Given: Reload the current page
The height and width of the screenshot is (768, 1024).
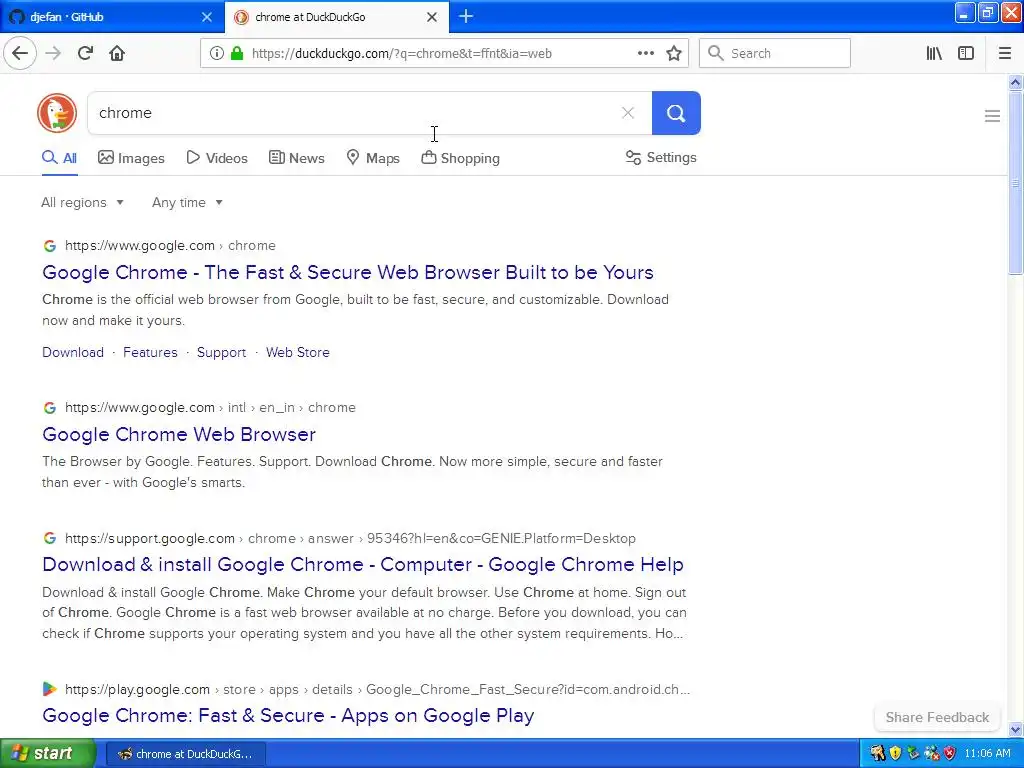Looking at the screenshot, I should pos(85,54).
